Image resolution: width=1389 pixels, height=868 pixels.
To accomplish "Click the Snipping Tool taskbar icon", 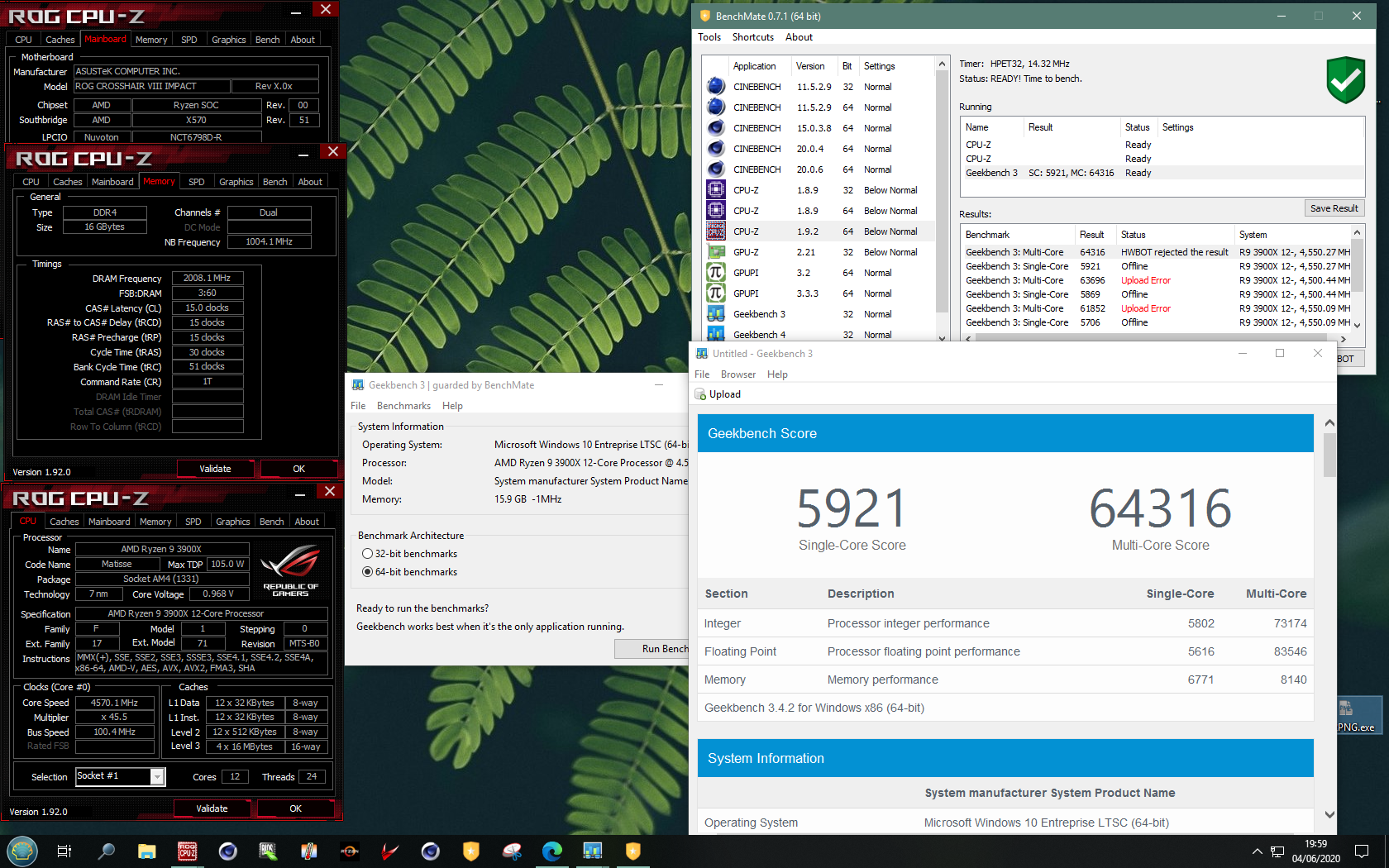I will tap(512, 851).
